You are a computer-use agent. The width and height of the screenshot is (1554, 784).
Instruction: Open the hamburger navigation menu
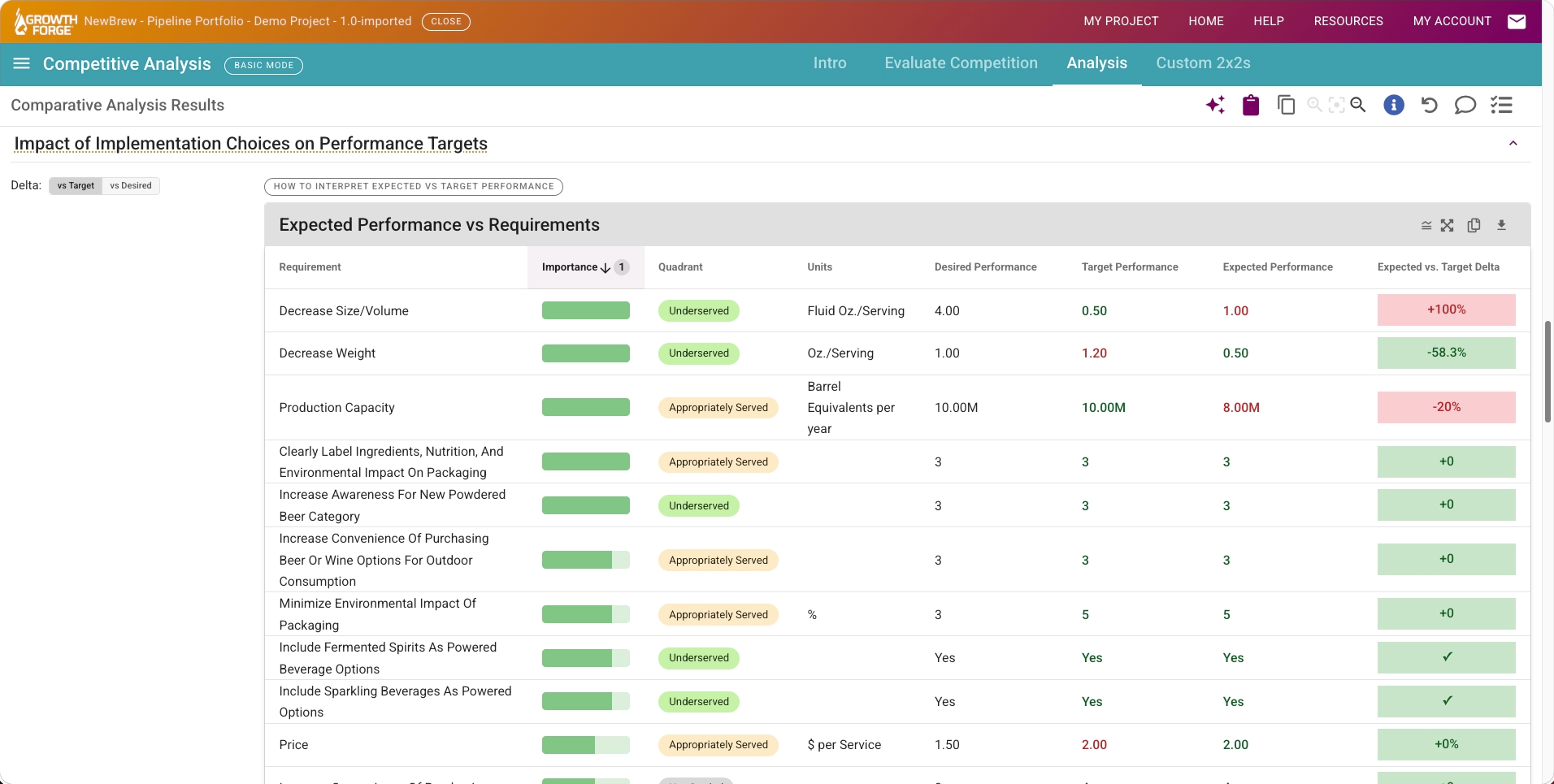coord(22,63)
